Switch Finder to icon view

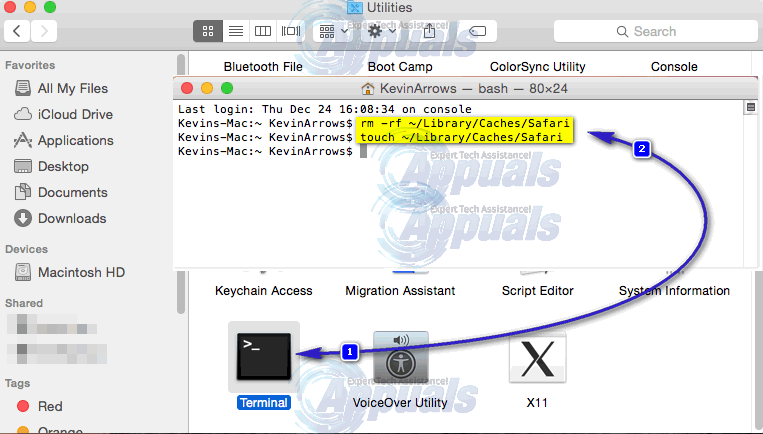tap(208, 32)
